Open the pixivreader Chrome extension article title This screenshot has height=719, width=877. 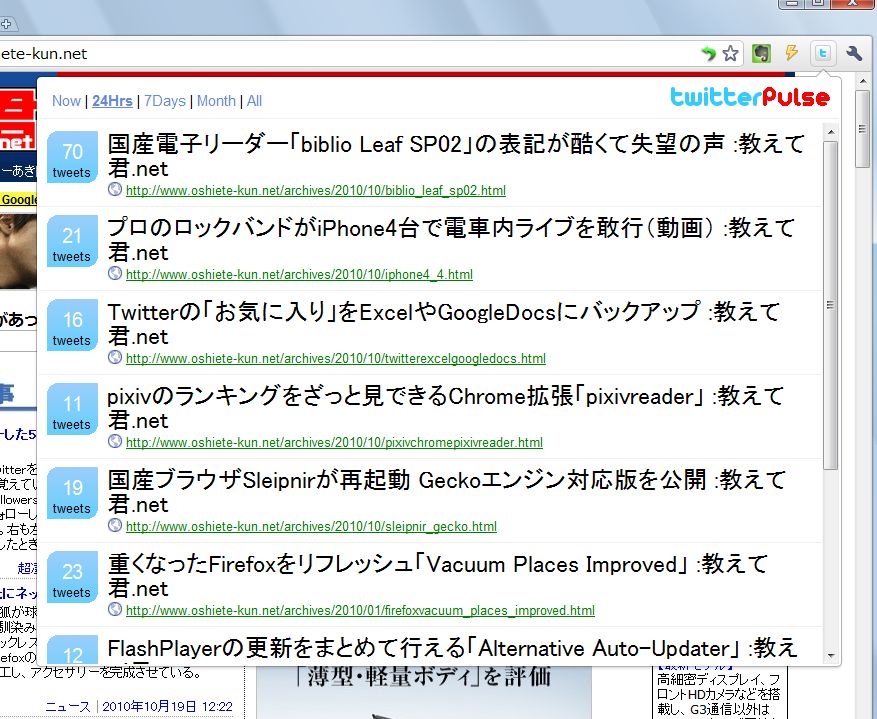coord(445,408)
